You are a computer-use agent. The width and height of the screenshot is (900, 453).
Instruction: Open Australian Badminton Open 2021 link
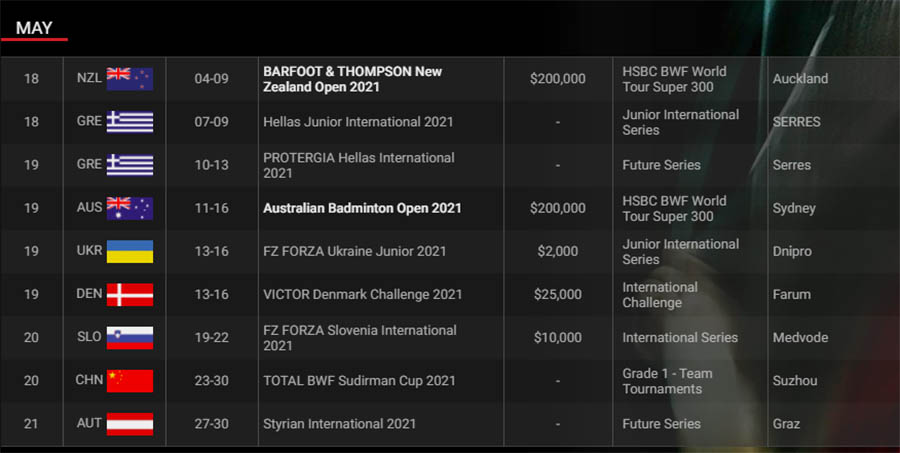362,208
